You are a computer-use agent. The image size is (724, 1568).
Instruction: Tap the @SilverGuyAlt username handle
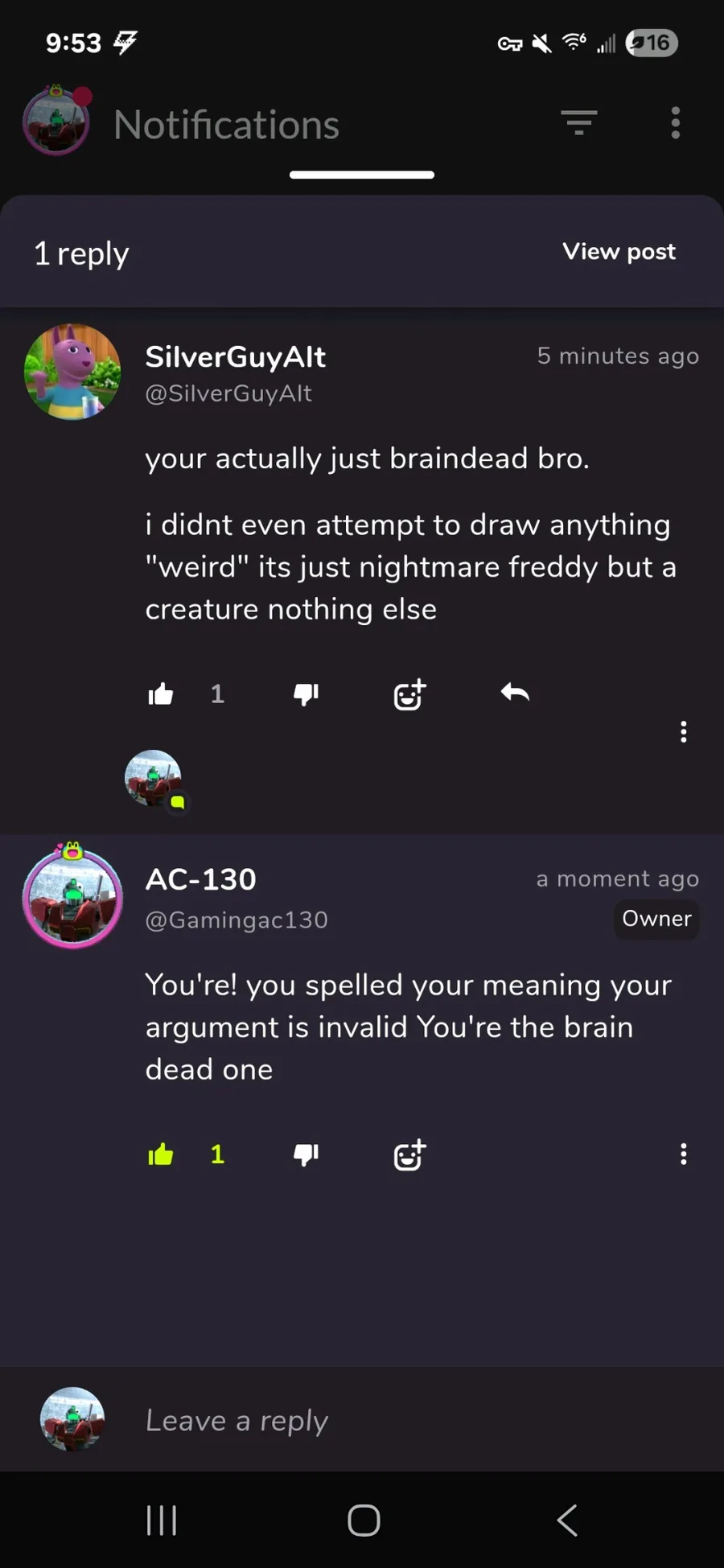(x=228, y=393)
